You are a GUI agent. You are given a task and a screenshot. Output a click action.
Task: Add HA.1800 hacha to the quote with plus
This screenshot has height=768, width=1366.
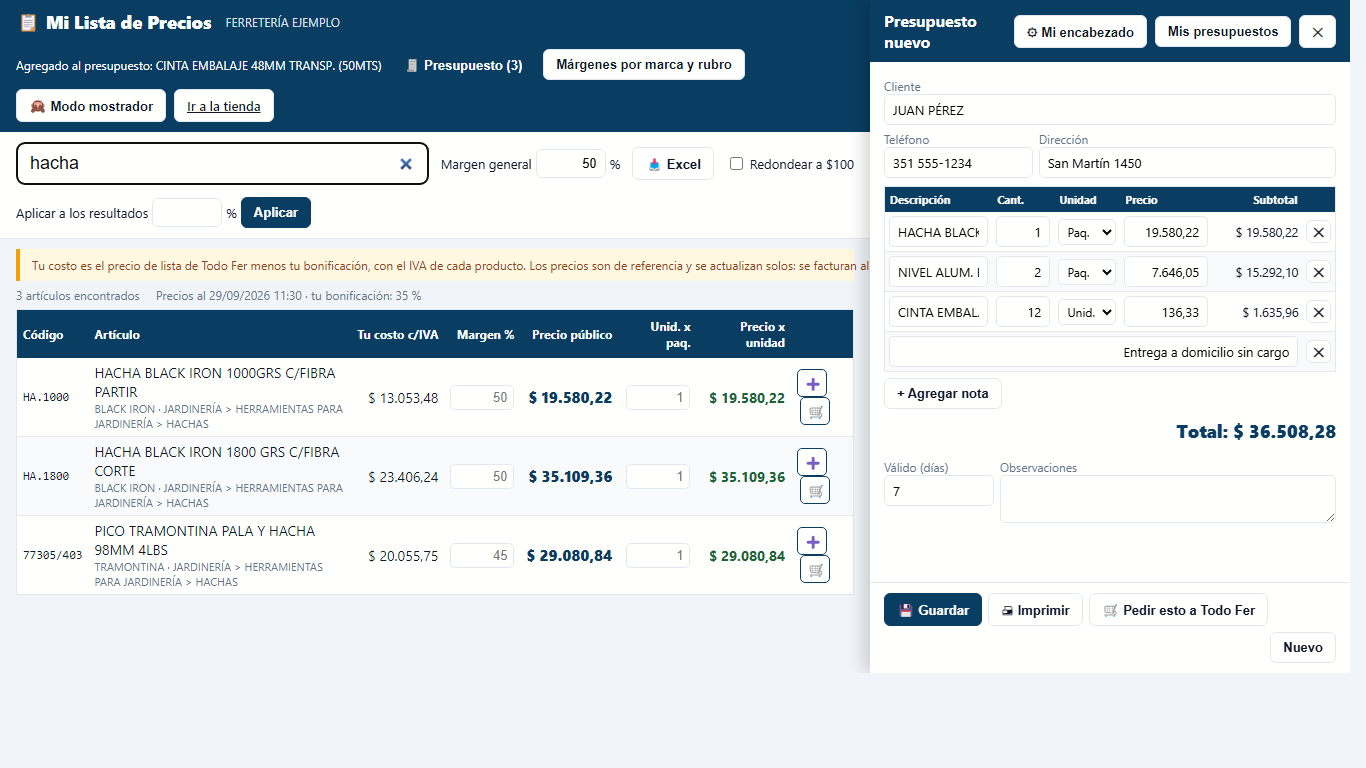pyautogui.click(x=812, y=462)
